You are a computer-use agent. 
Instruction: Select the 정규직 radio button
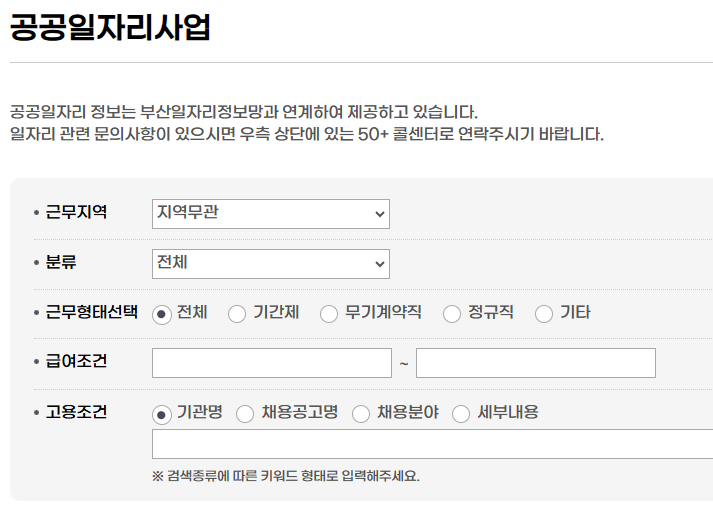pos(452,314)
